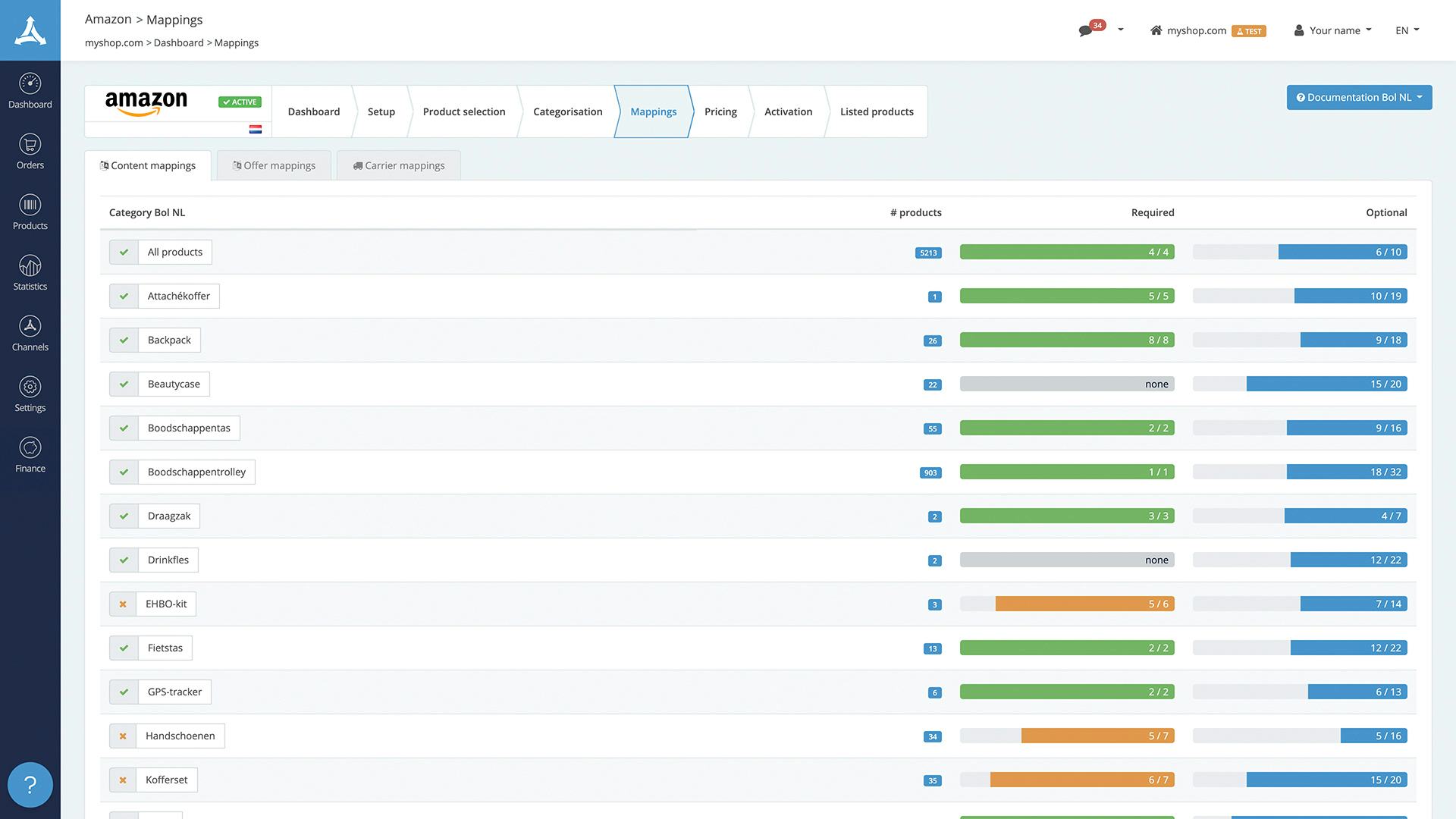
Task: Go to the Pricing step tab
Action: click(x=720, y=111)
